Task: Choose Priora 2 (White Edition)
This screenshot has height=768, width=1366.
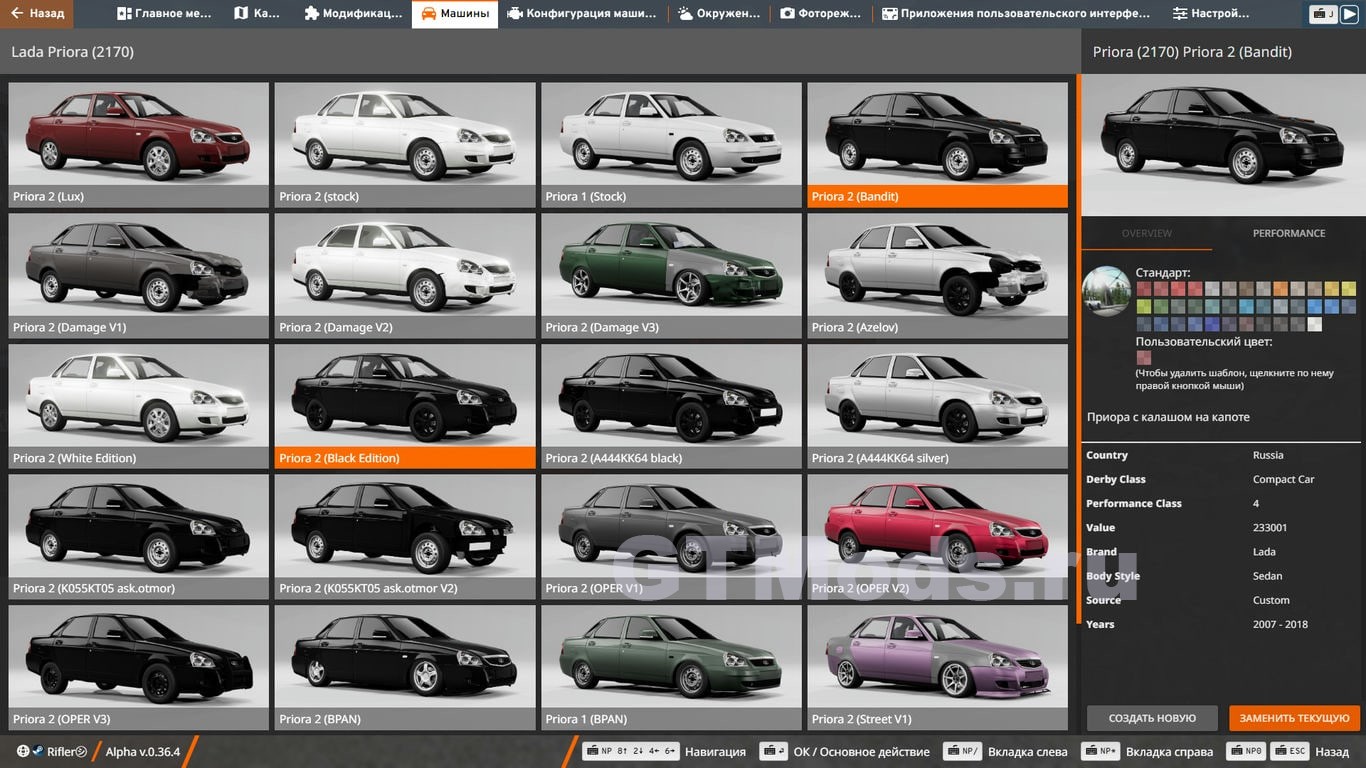Action: (139, 406)
